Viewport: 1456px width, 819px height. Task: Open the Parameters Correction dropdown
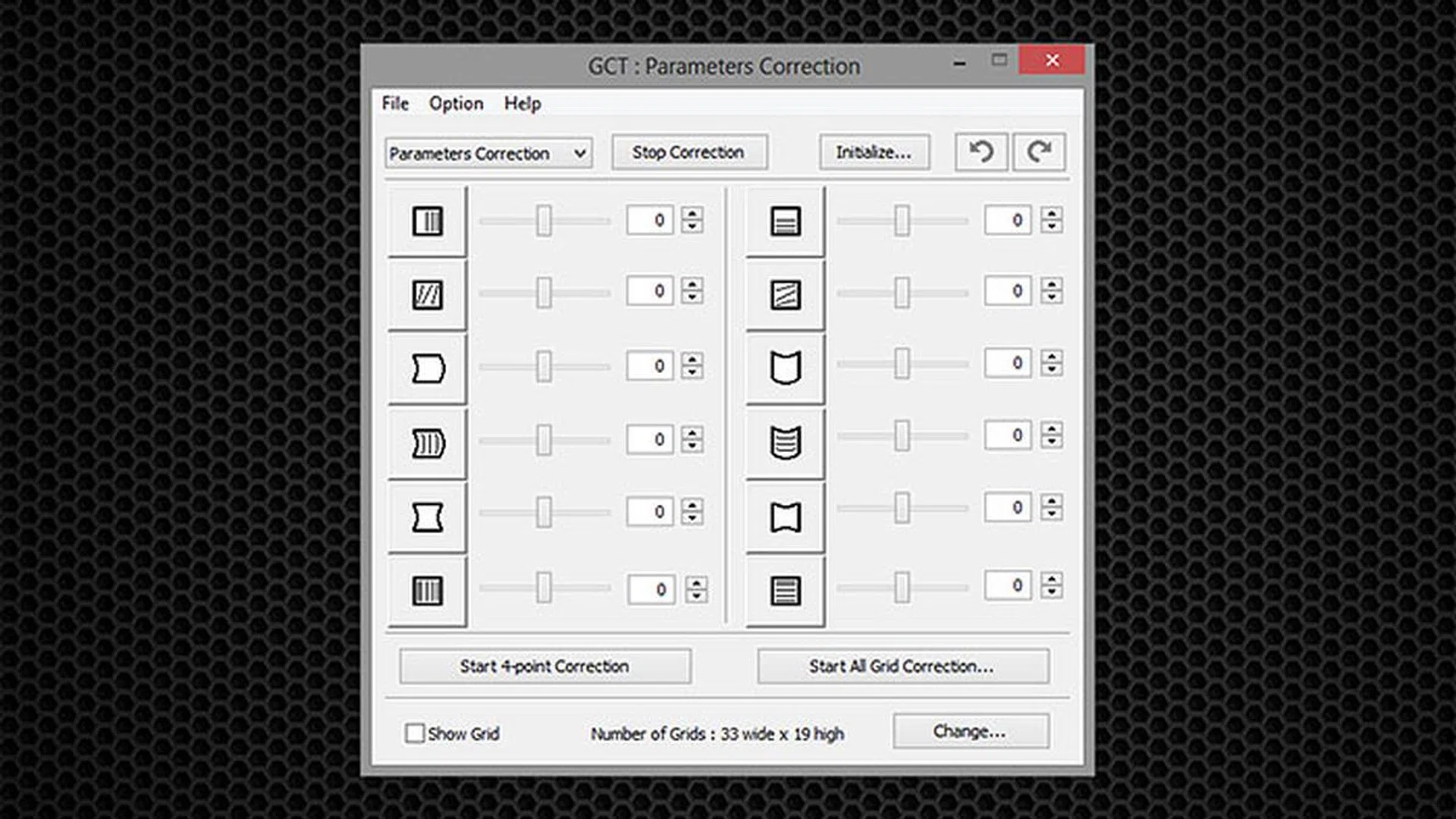(488, 153)
